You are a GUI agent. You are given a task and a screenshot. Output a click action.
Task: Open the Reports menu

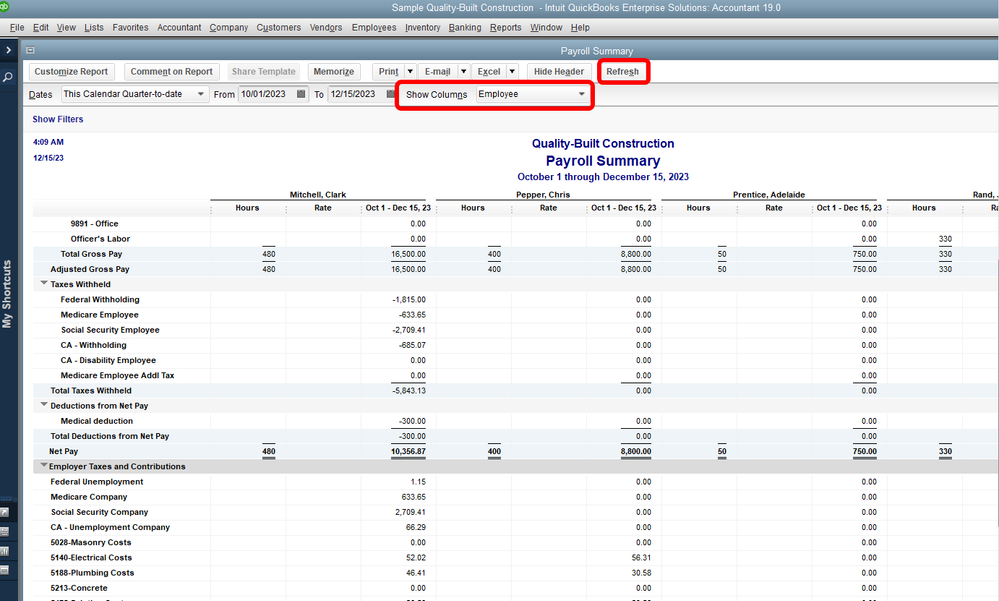point(505,27)
